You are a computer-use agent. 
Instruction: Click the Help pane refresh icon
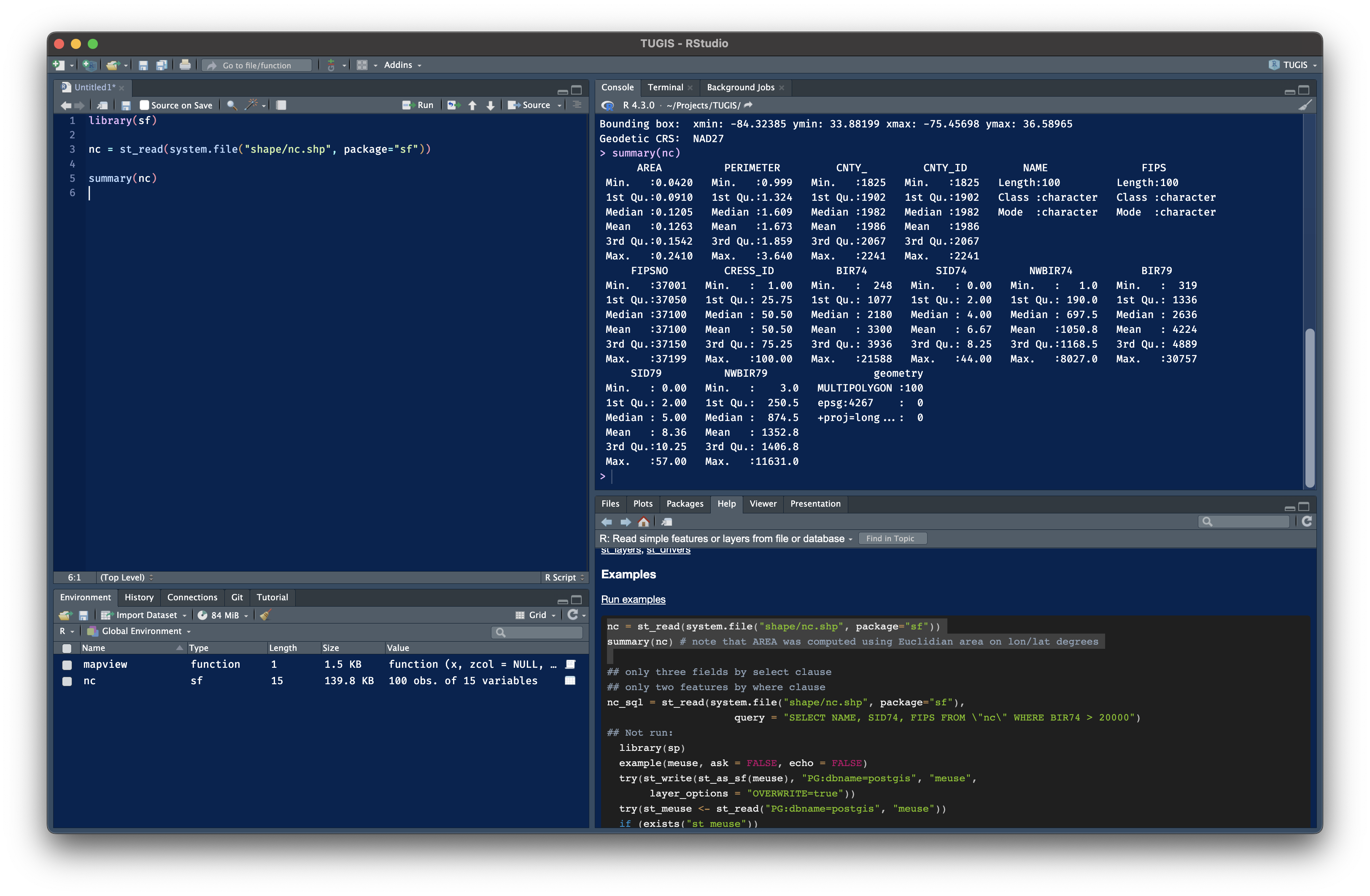point(1307,521)
